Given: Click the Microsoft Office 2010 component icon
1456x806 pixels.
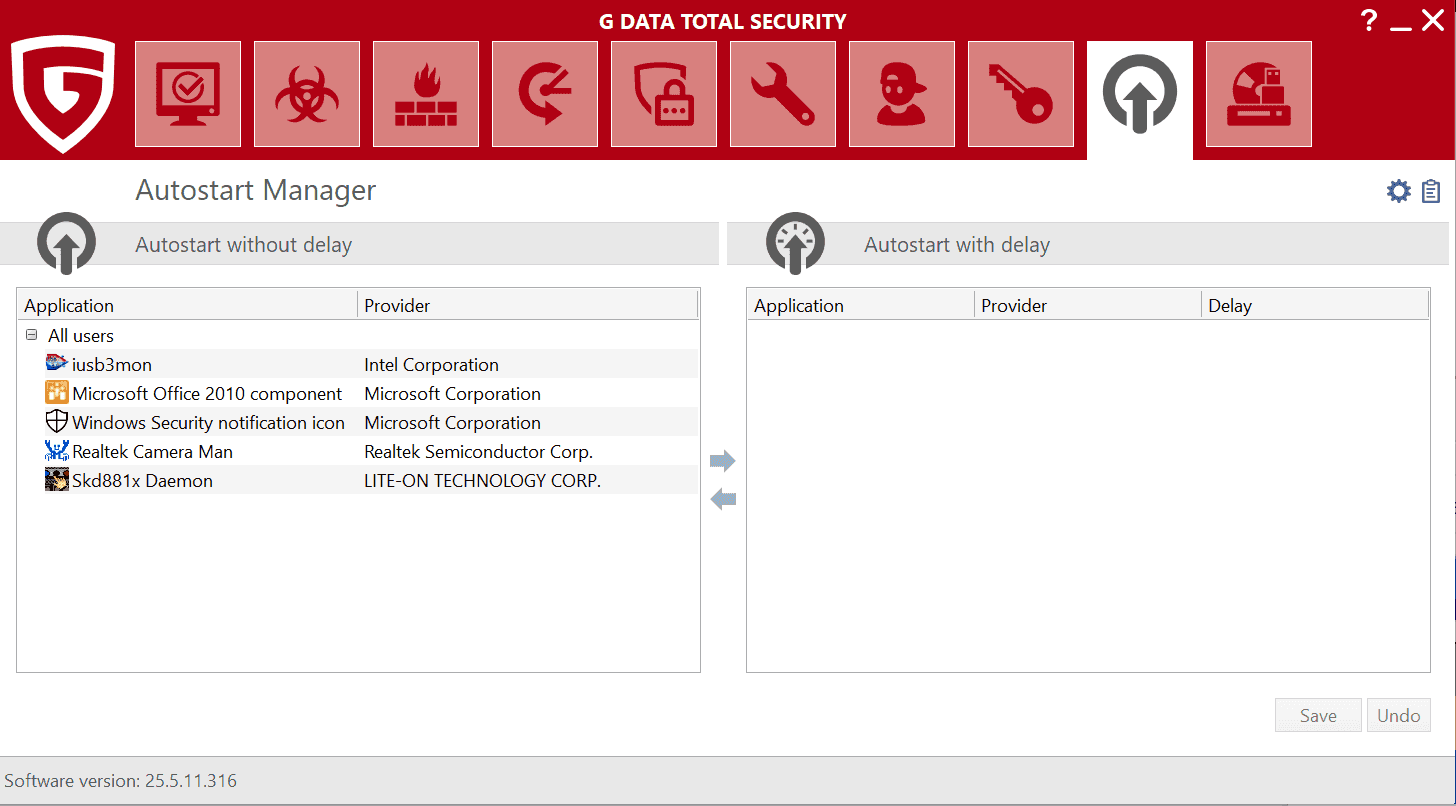Looking at the screenshot, I should click(57, 393).
